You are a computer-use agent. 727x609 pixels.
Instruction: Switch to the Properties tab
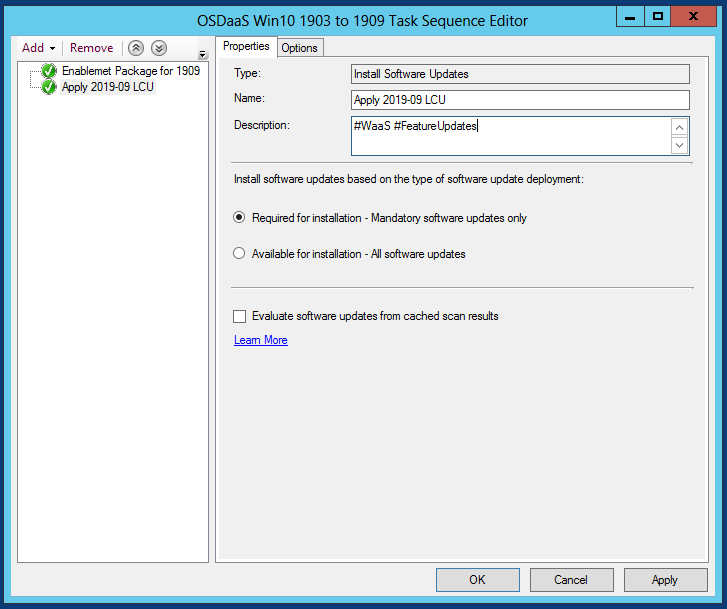[246, 46]
